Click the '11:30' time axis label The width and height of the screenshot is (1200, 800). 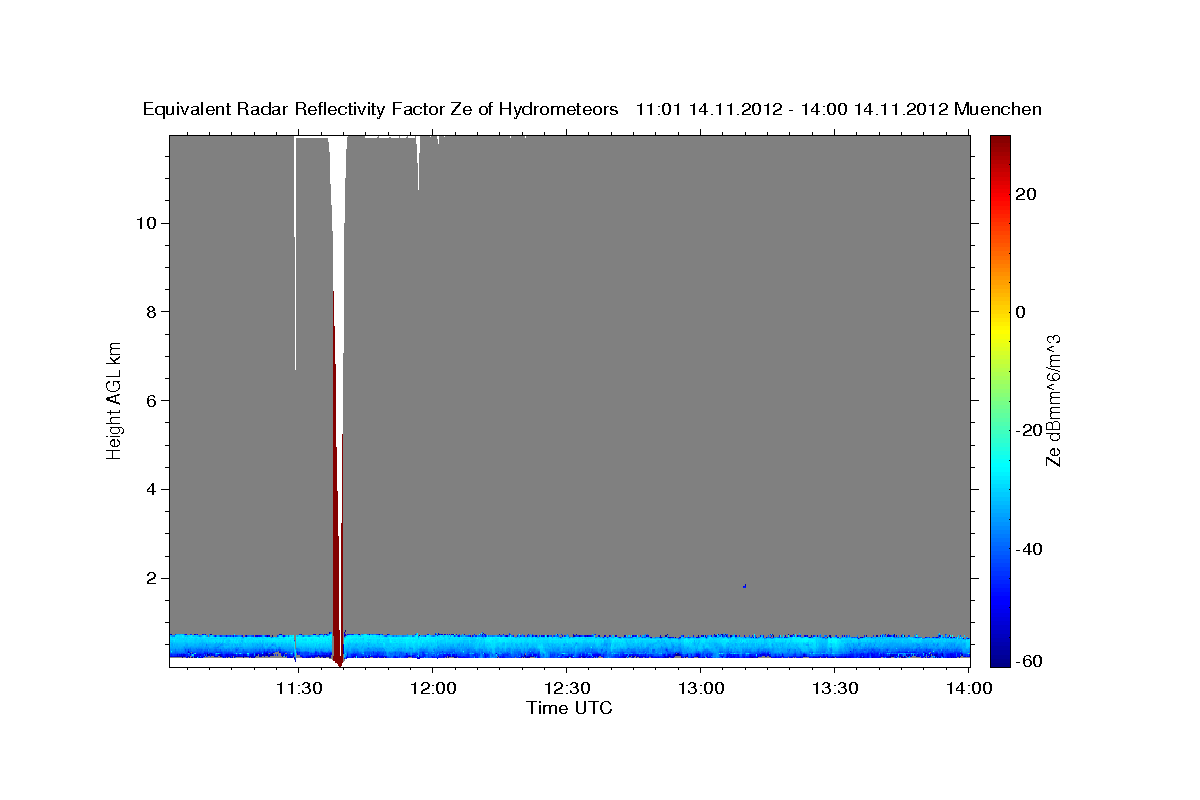point(298,688)
